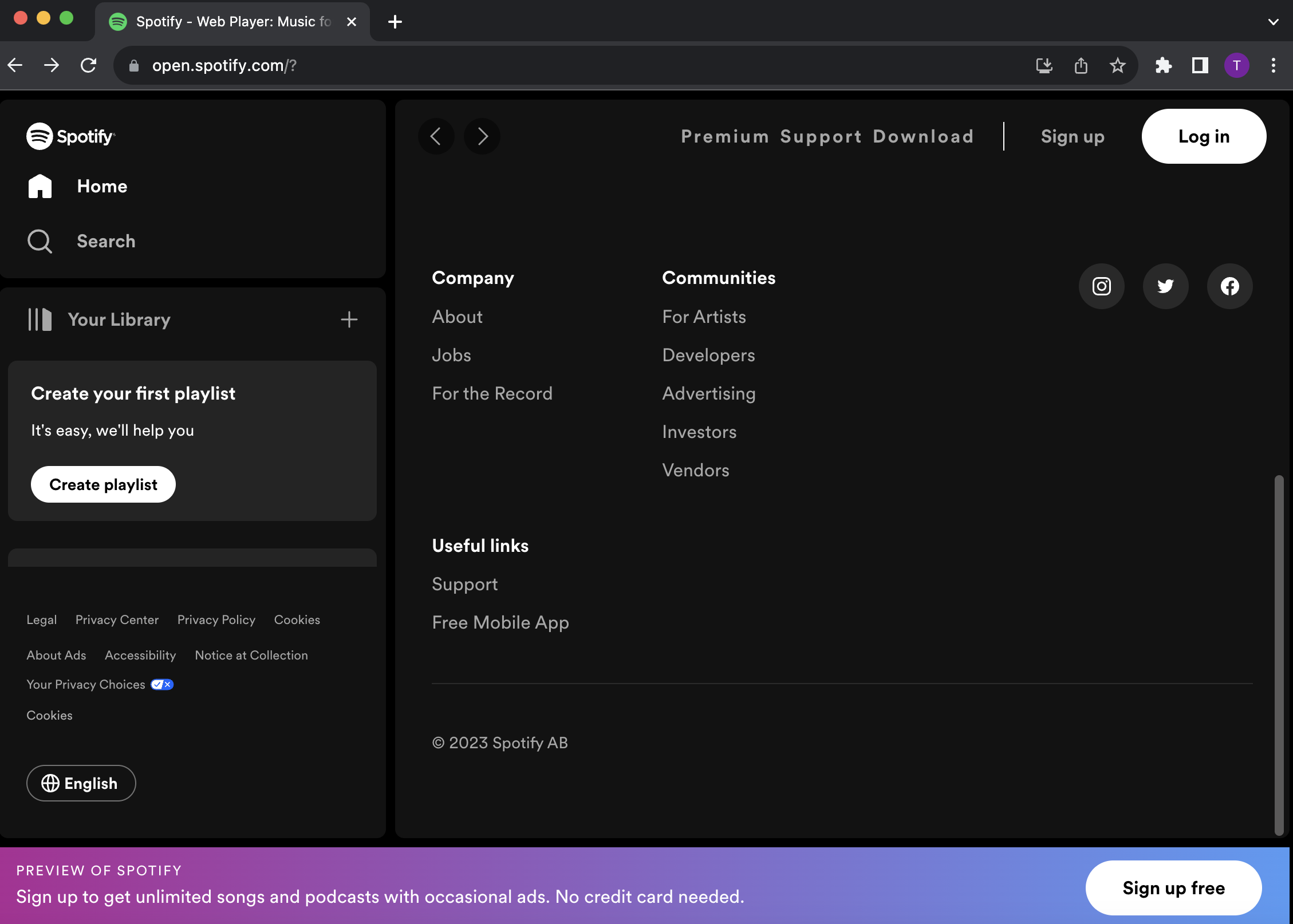
Task: Open Chrome three-dot menu
Action: click(x=1273, y=65)
